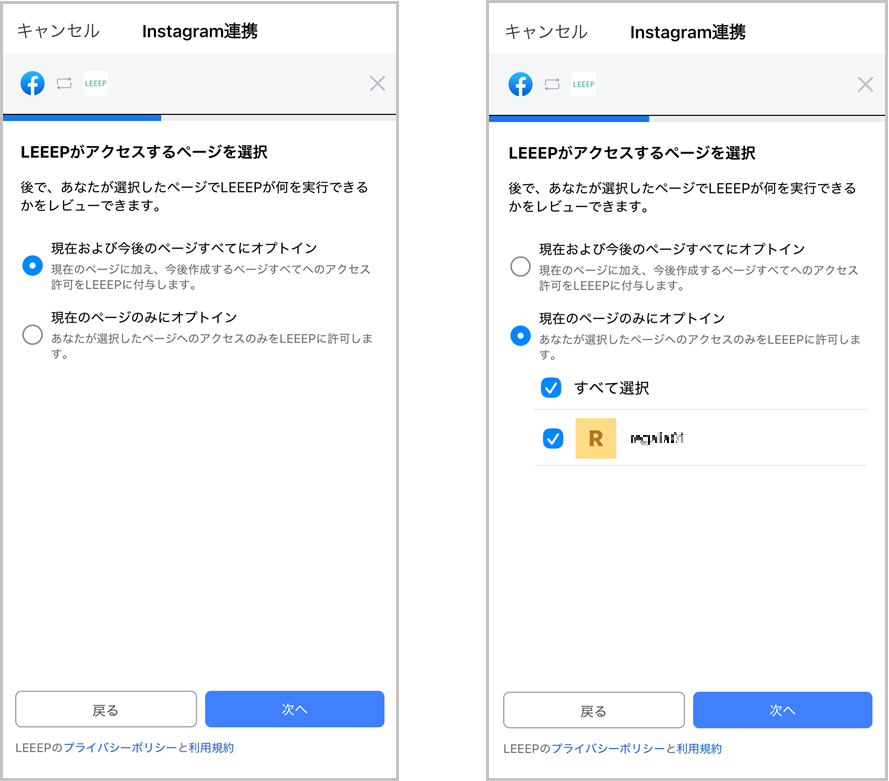The height and width of the screenshot is (781, 889).
Task: Toggle the checkbox beside the R page
Action: (x=553, y=438)
